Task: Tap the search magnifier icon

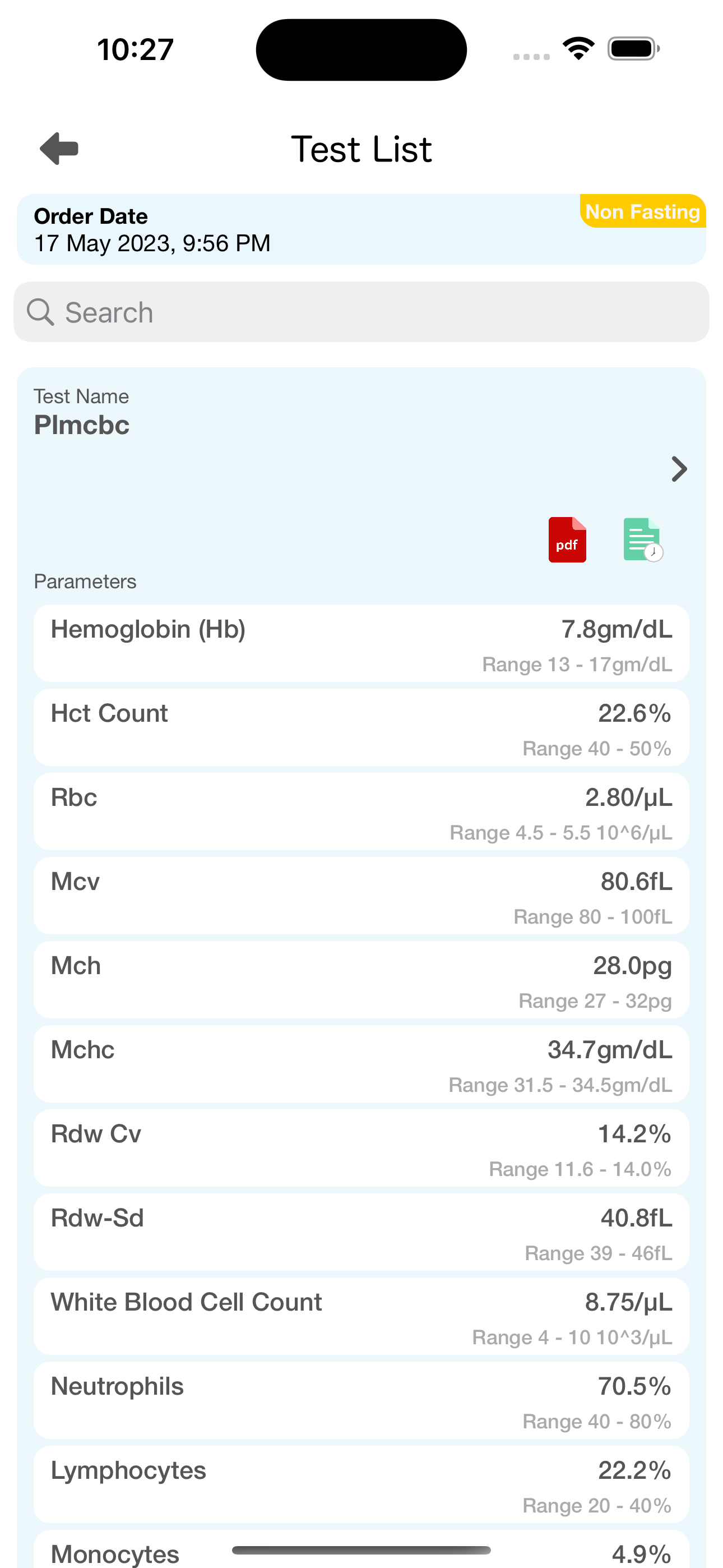Action: click(x=41, y=312)
